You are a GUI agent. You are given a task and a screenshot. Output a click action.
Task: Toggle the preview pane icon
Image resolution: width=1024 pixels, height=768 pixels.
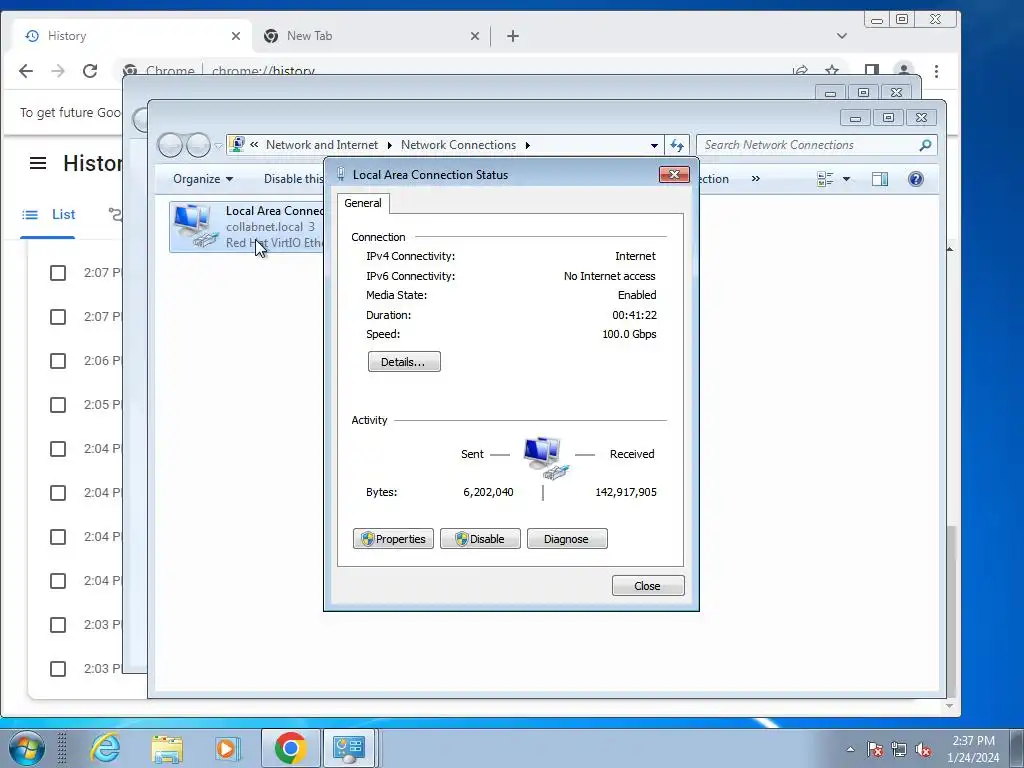tap(880, 179)
